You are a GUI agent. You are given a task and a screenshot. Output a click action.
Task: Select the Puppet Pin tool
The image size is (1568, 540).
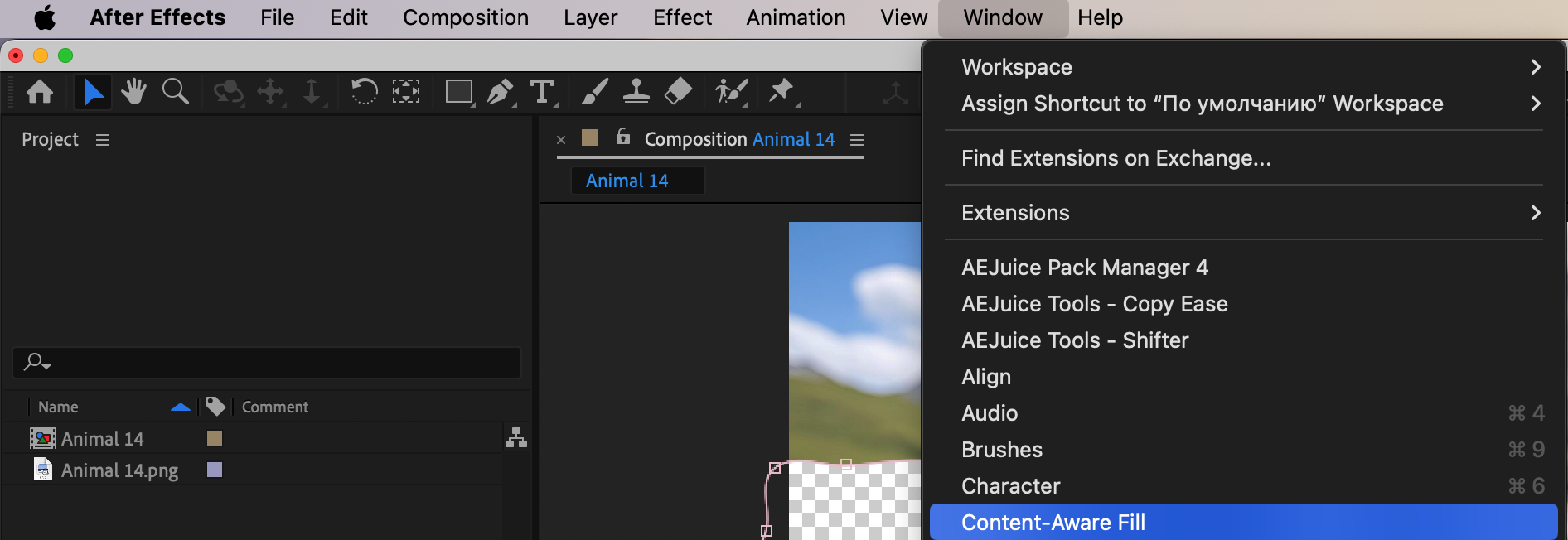[x=782, y=92]
